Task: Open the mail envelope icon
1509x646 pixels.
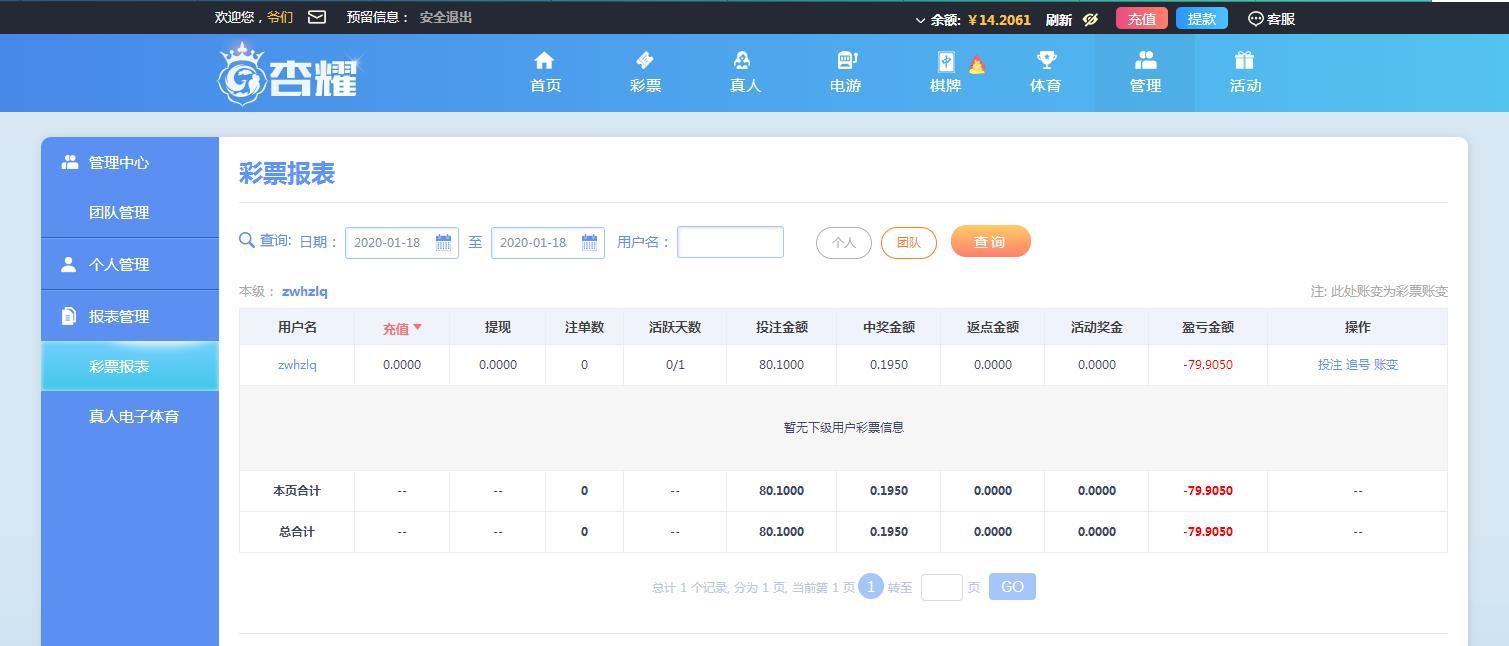Action: click(317, 17)
